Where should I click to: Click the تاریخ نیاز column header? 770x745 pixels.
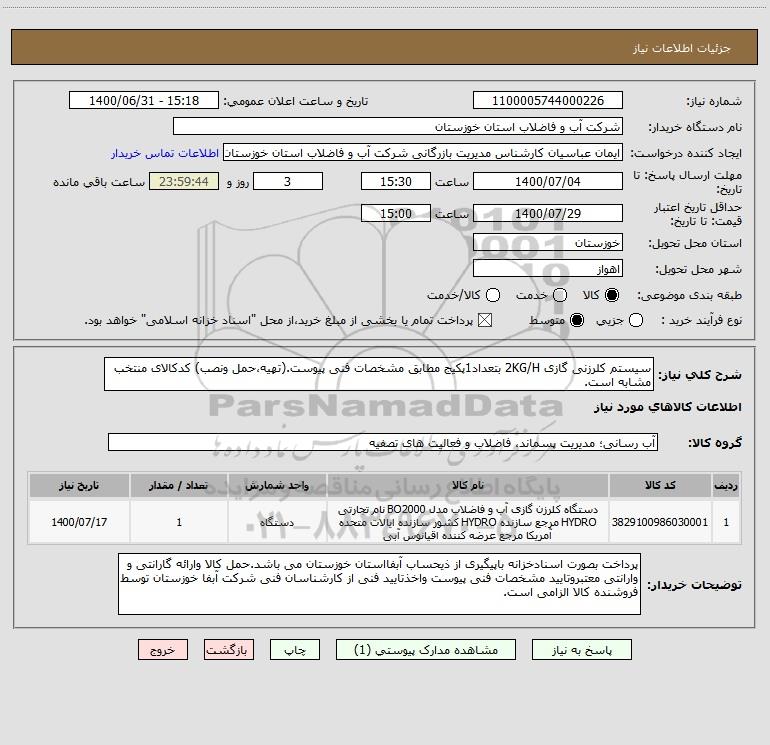(x=79, y=486)
